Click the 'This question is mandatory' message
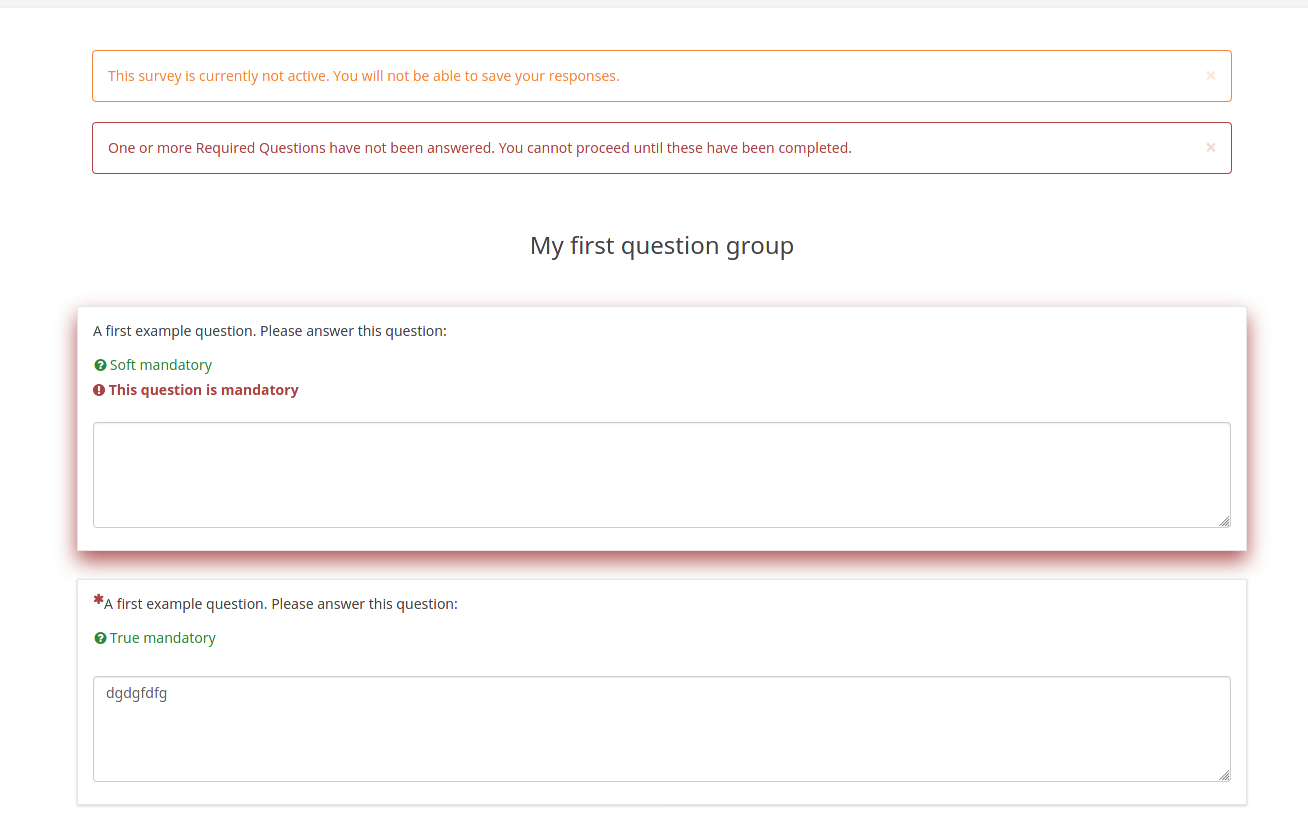 (203, 390)
